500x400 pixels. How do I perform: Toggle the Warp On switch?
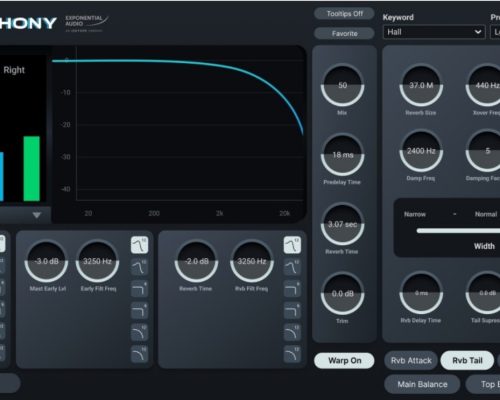344,361
